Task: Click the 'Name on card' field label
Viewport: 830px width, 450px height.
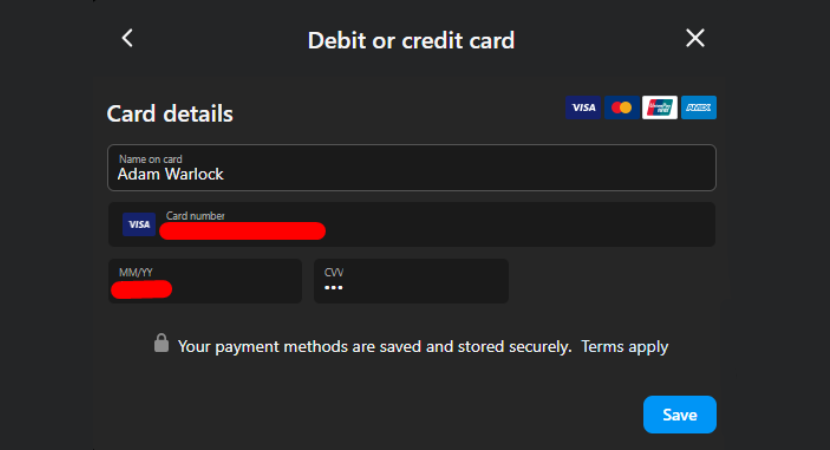Action: [x=150, y=159]
